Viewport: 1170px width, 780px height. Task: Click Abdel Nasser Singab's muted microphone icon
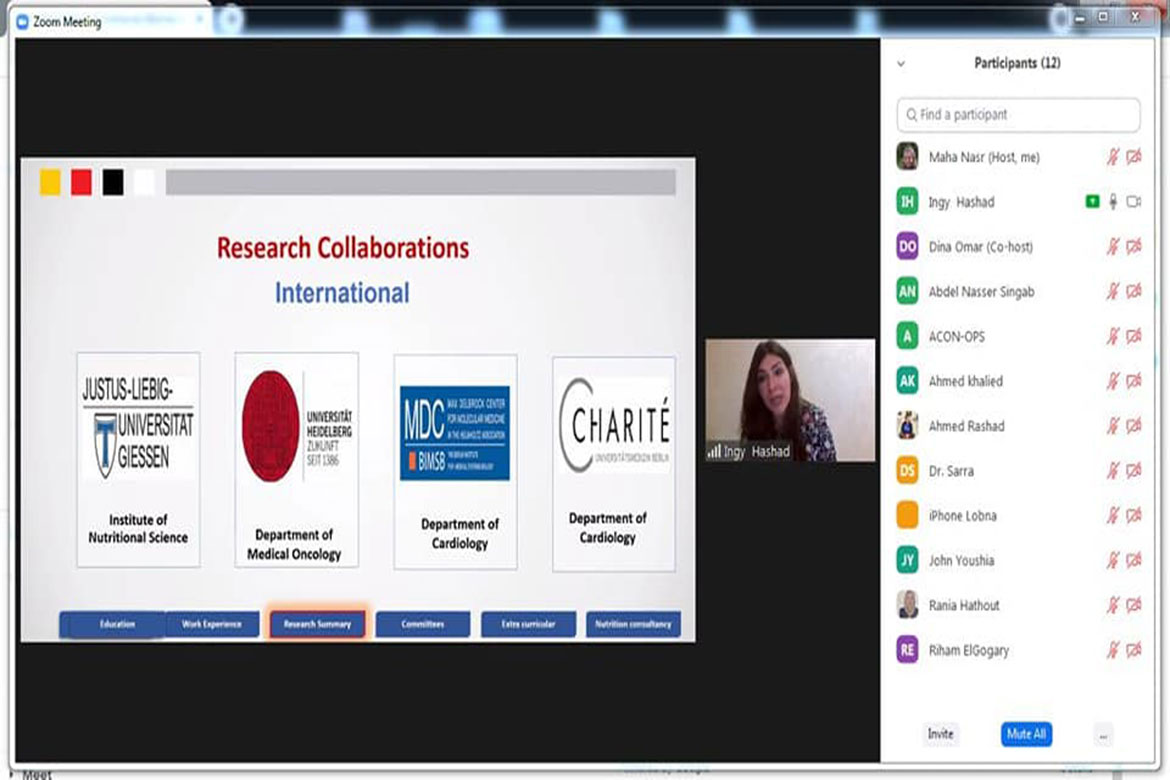pos(1113,291)
